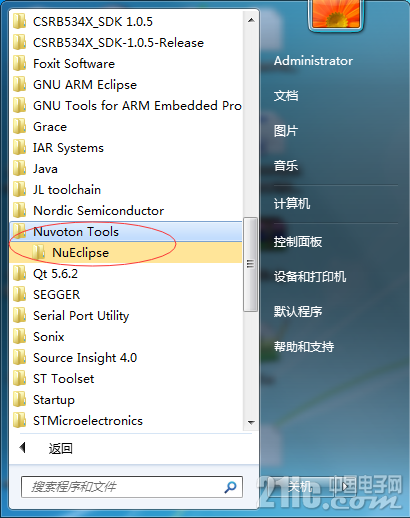Click scroll down arrow of programs list
This screenshot has height=518, width=410.
(x=252, y=422)
